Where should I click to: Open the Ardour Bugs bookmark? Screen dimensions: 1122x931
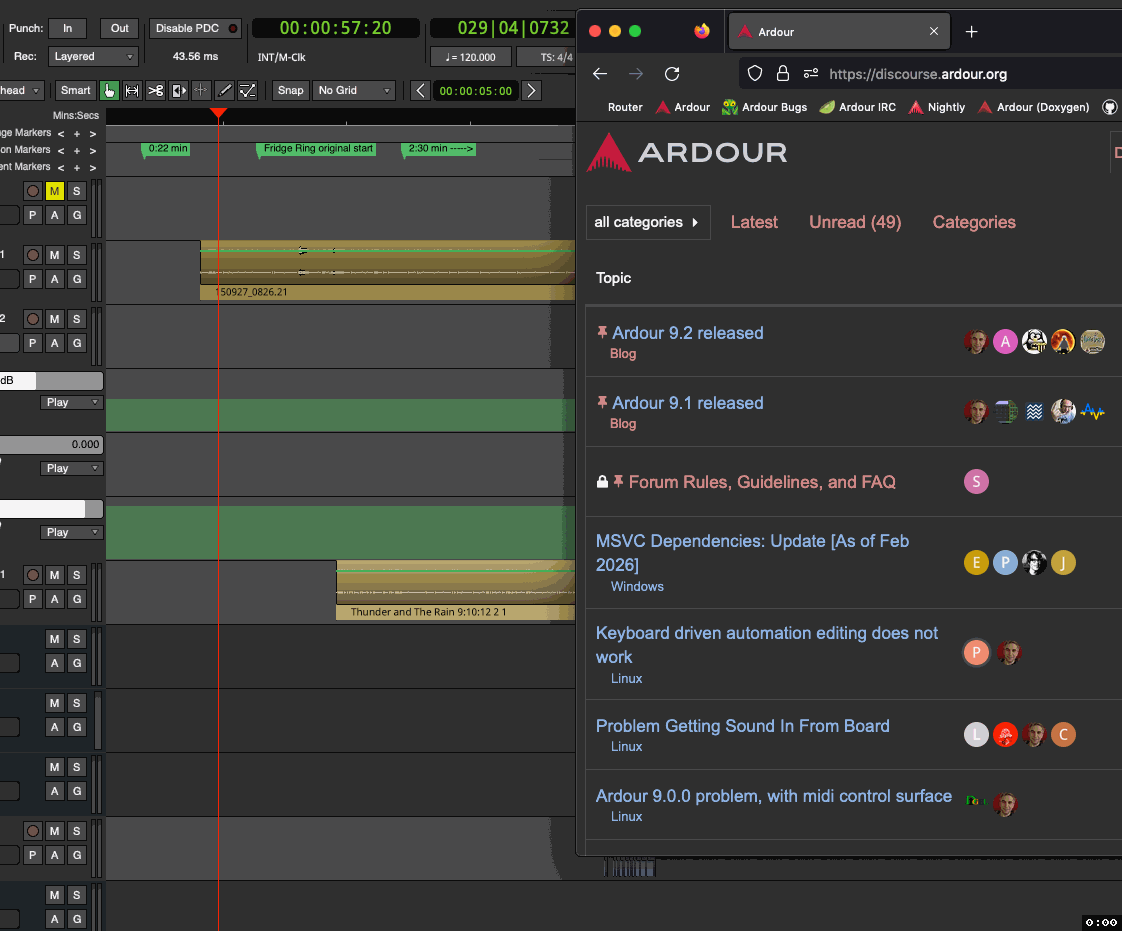[x=764, y=107]
